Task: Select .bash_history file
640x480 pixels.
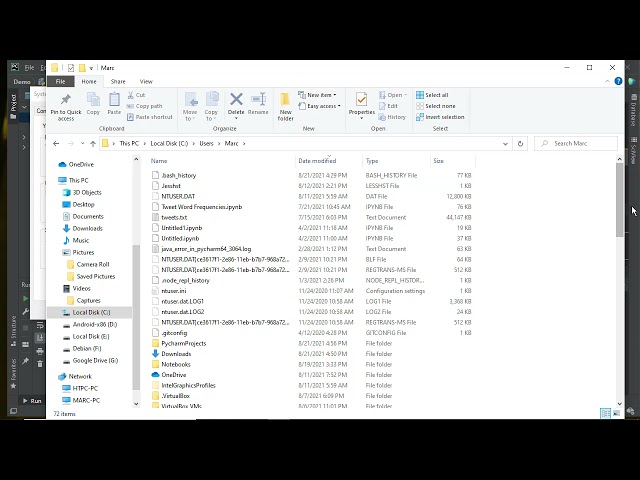Action: [x=178, y=176]
